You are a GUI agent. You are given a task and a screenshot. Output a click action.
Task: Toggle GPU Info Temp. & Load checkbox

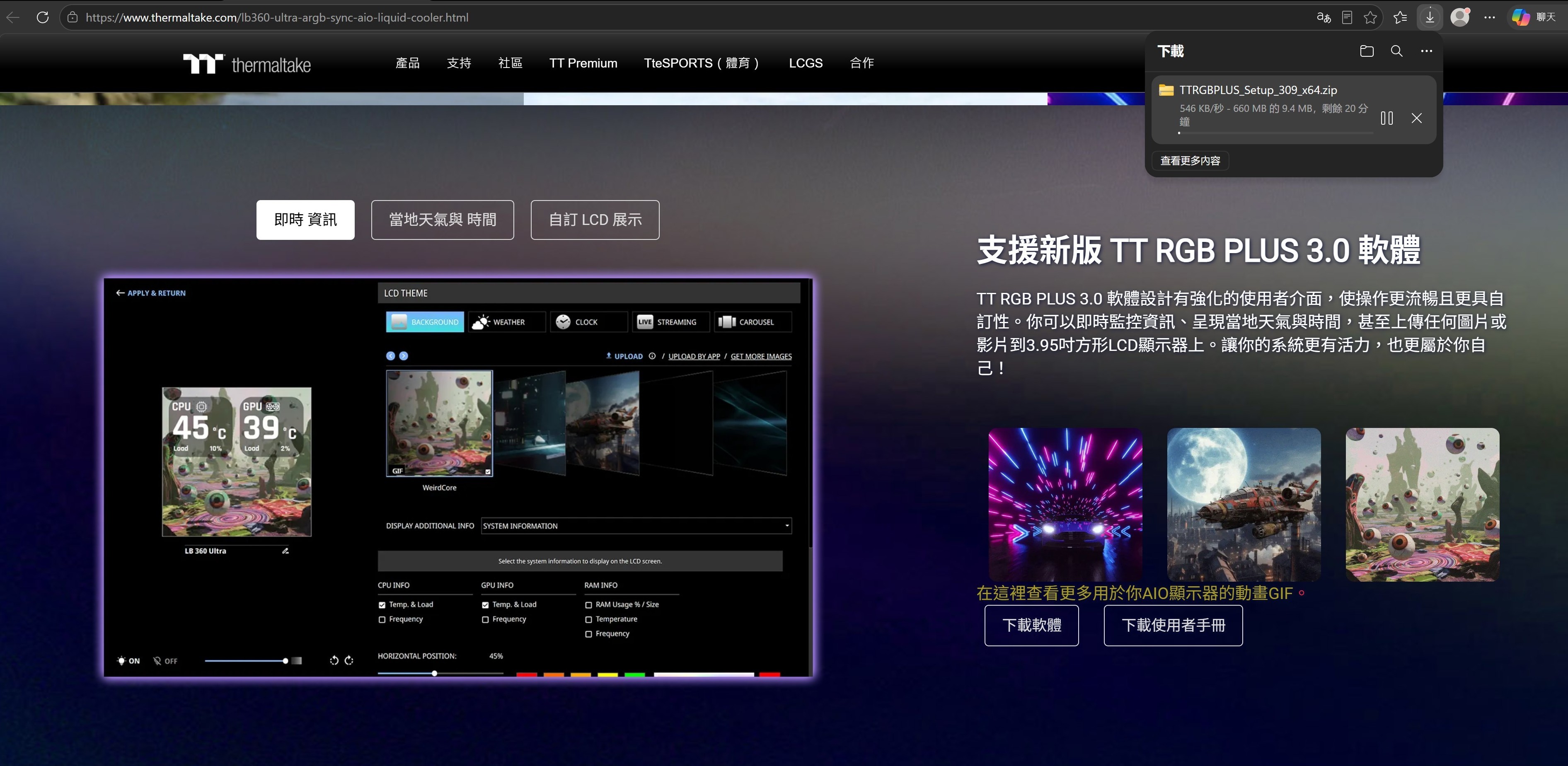click(x=485, y=605)
